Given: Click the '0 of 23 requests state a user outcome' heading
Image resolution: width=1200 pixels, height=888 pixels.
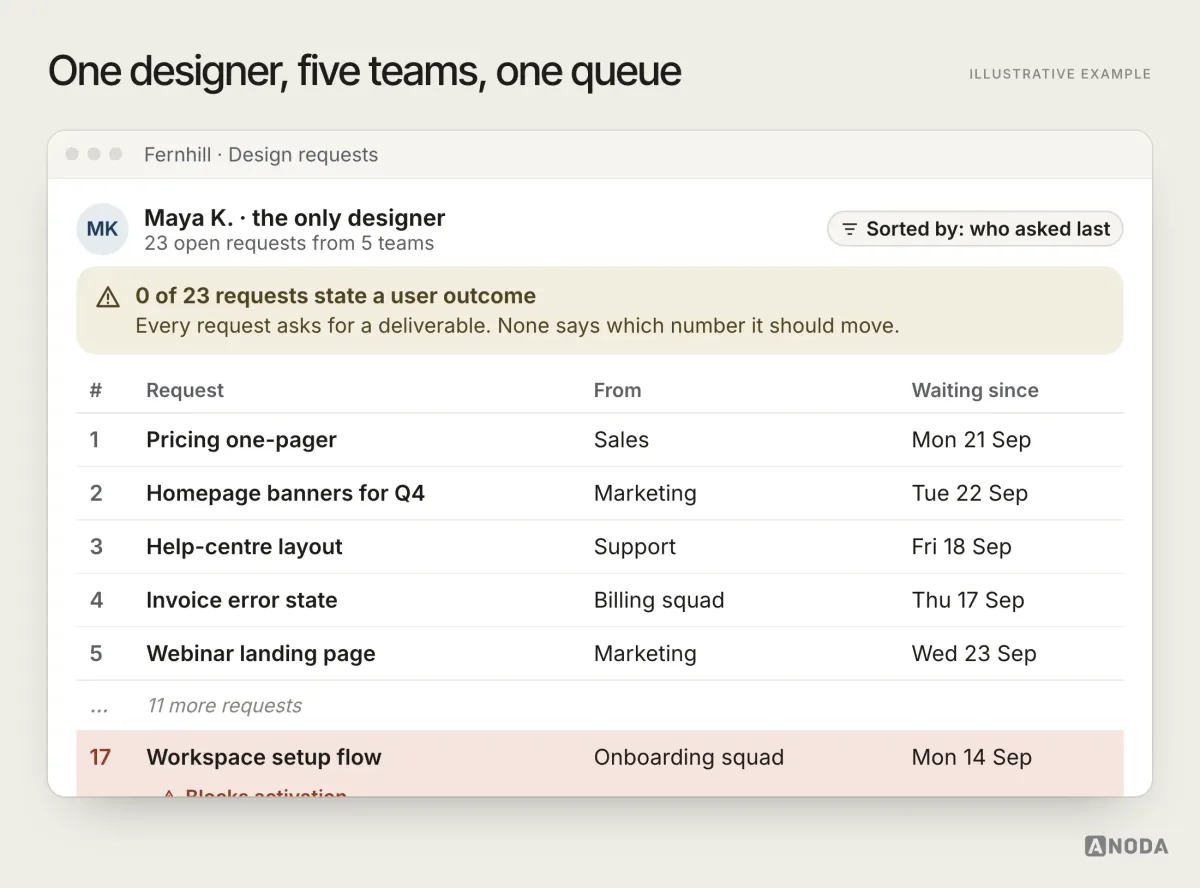Looking at the screenshot, I should click(336, 296).
